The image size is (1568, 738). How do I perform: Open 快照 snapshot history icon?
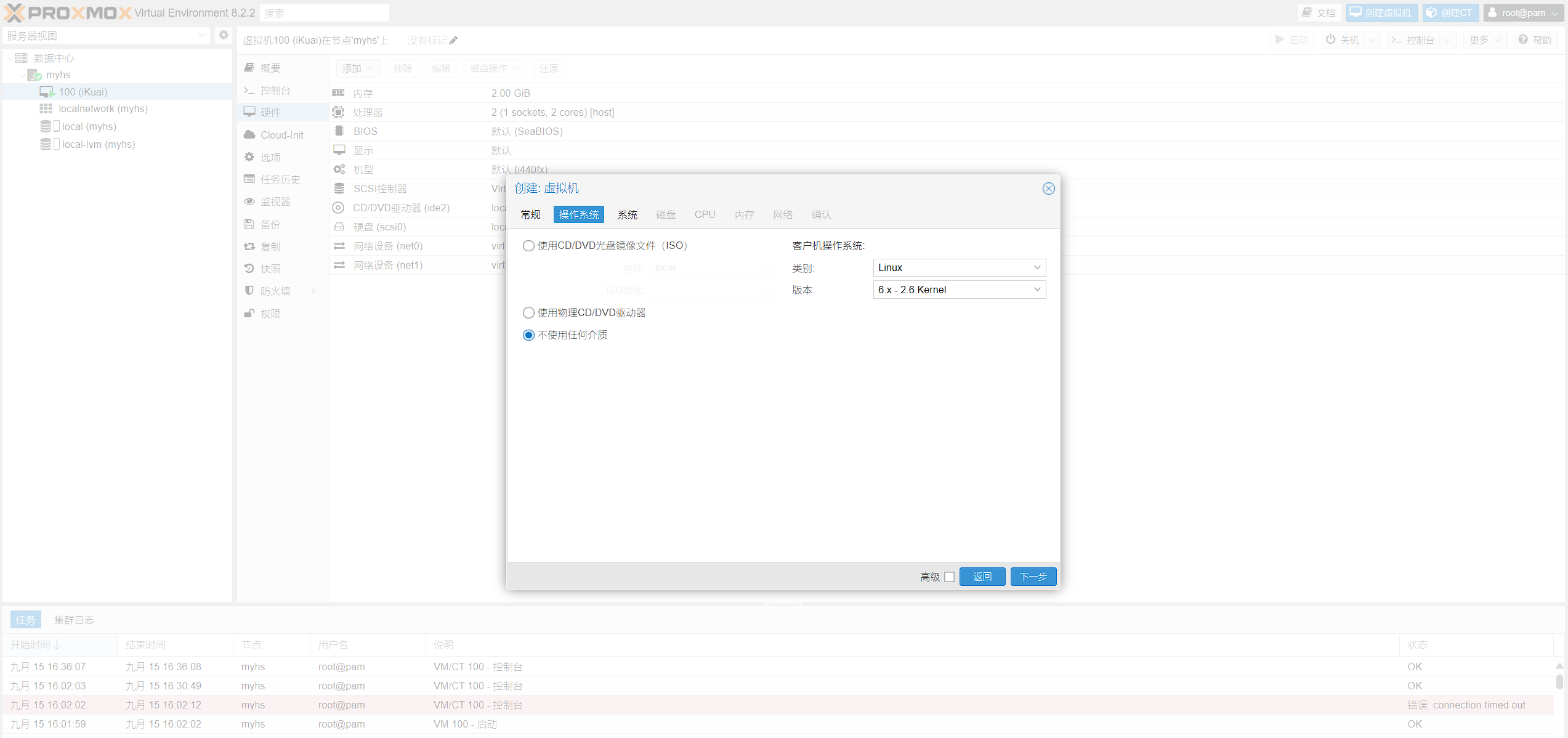click(249, 268)
